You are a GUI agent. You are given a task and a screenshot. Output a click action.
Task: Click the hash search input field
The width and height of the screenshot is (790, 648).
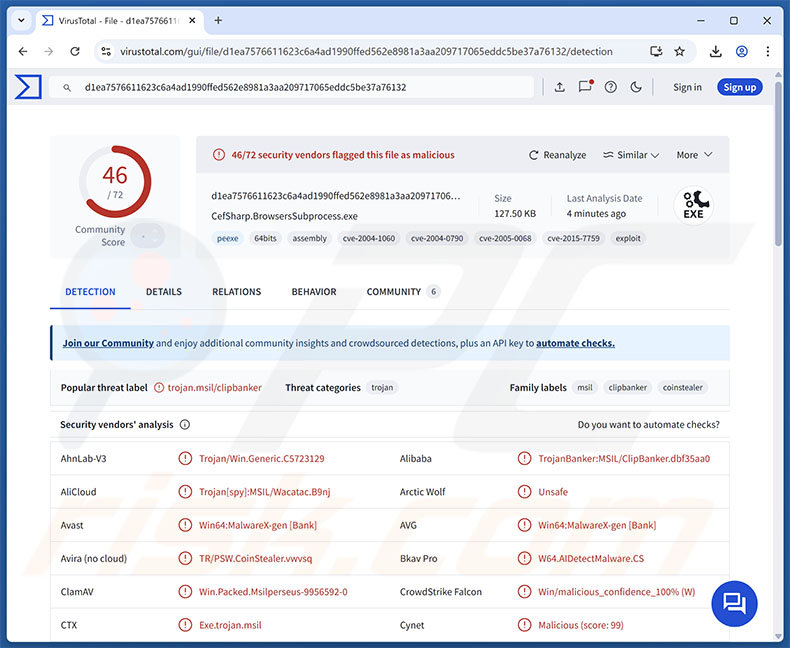300,87
